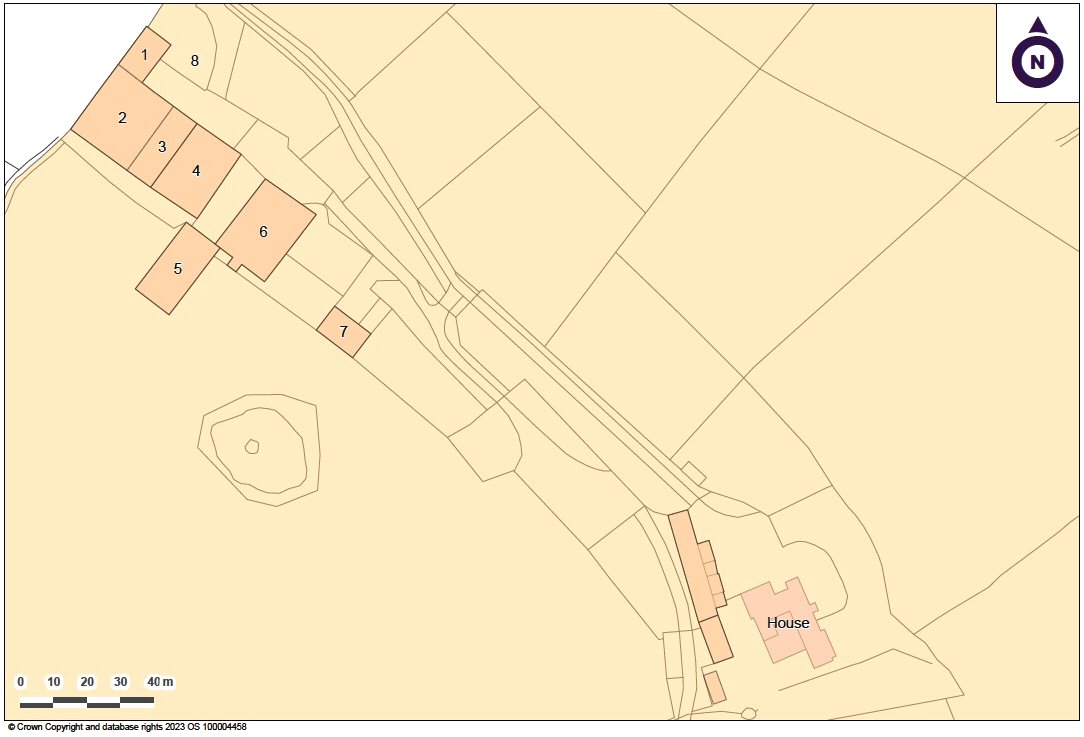Image resolution: width=1084 pixels, height=737 pixels.
Task: Select building labeled 2
Action: (122, 119)
